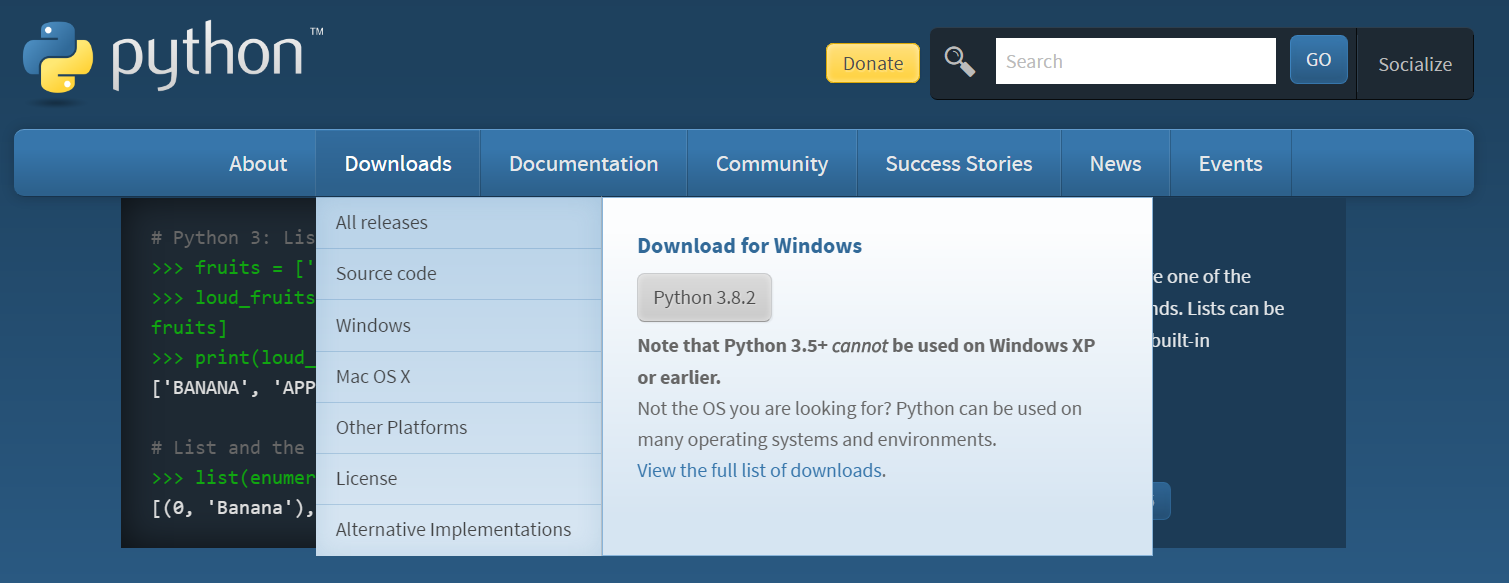Open Other Platforms entry
Viewport: 1509px width, 583px height.
pos(401,428)
